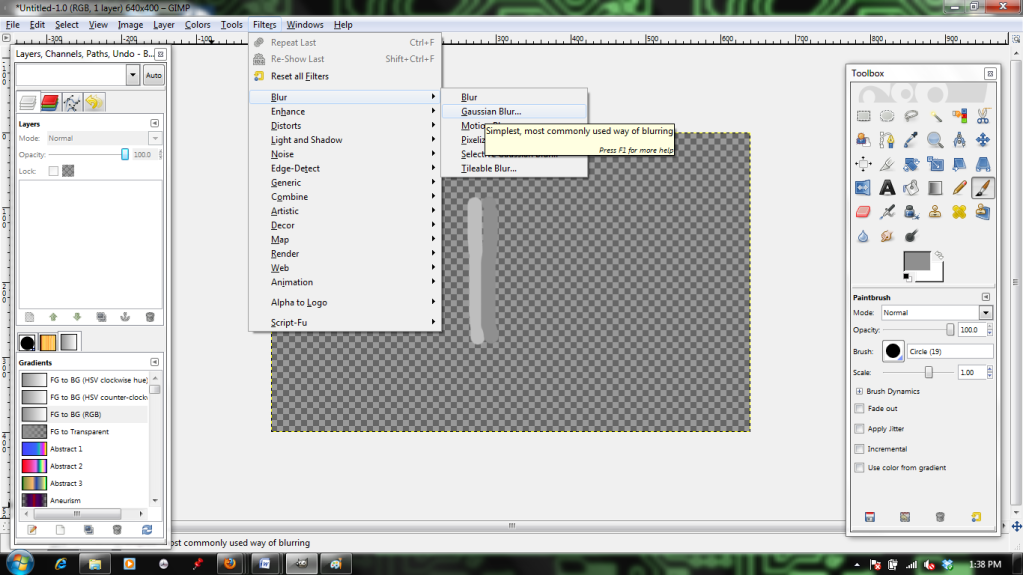Open Firefox from the taskbar
The height and width of the screenshot is (575, 1023).
click(x=230, y=564)
